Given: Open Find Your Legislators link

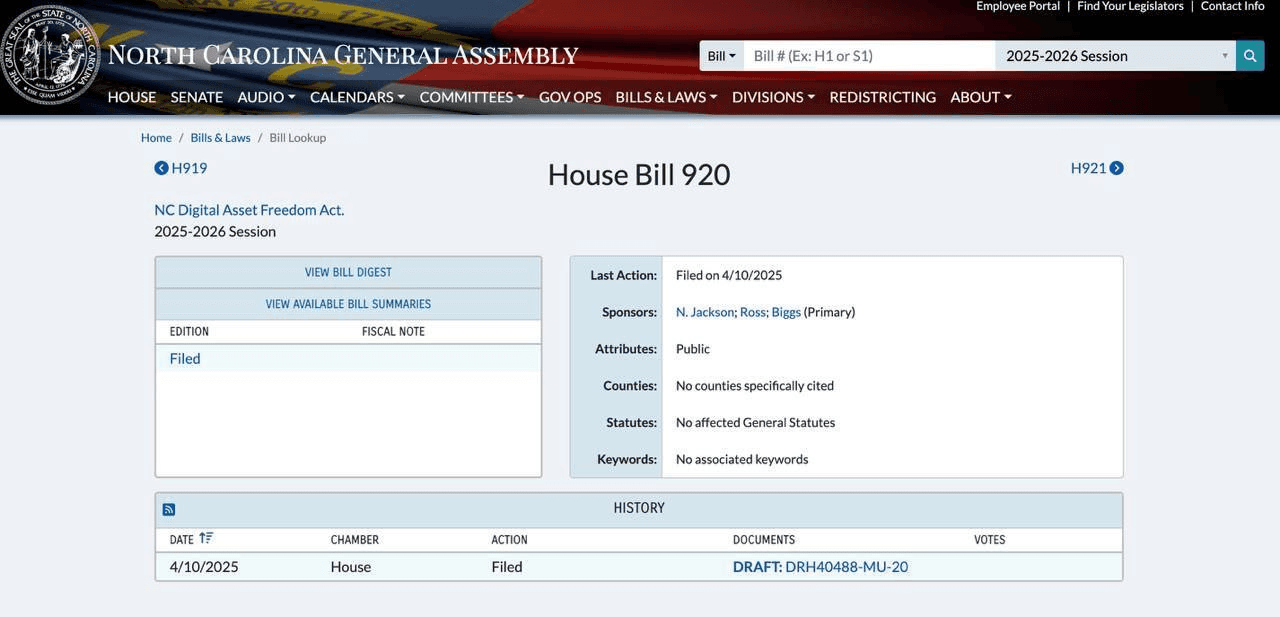Looking at the screenshot, I should coord(1130,6).
